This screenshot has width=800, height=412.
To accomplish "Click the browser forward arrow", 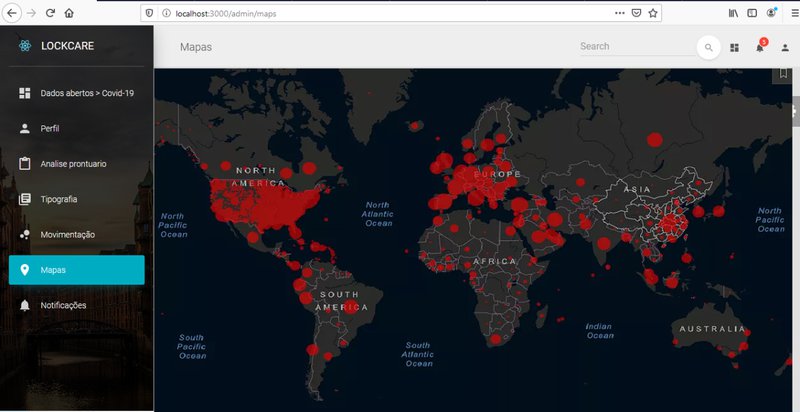I will click(x=32, y=13).
